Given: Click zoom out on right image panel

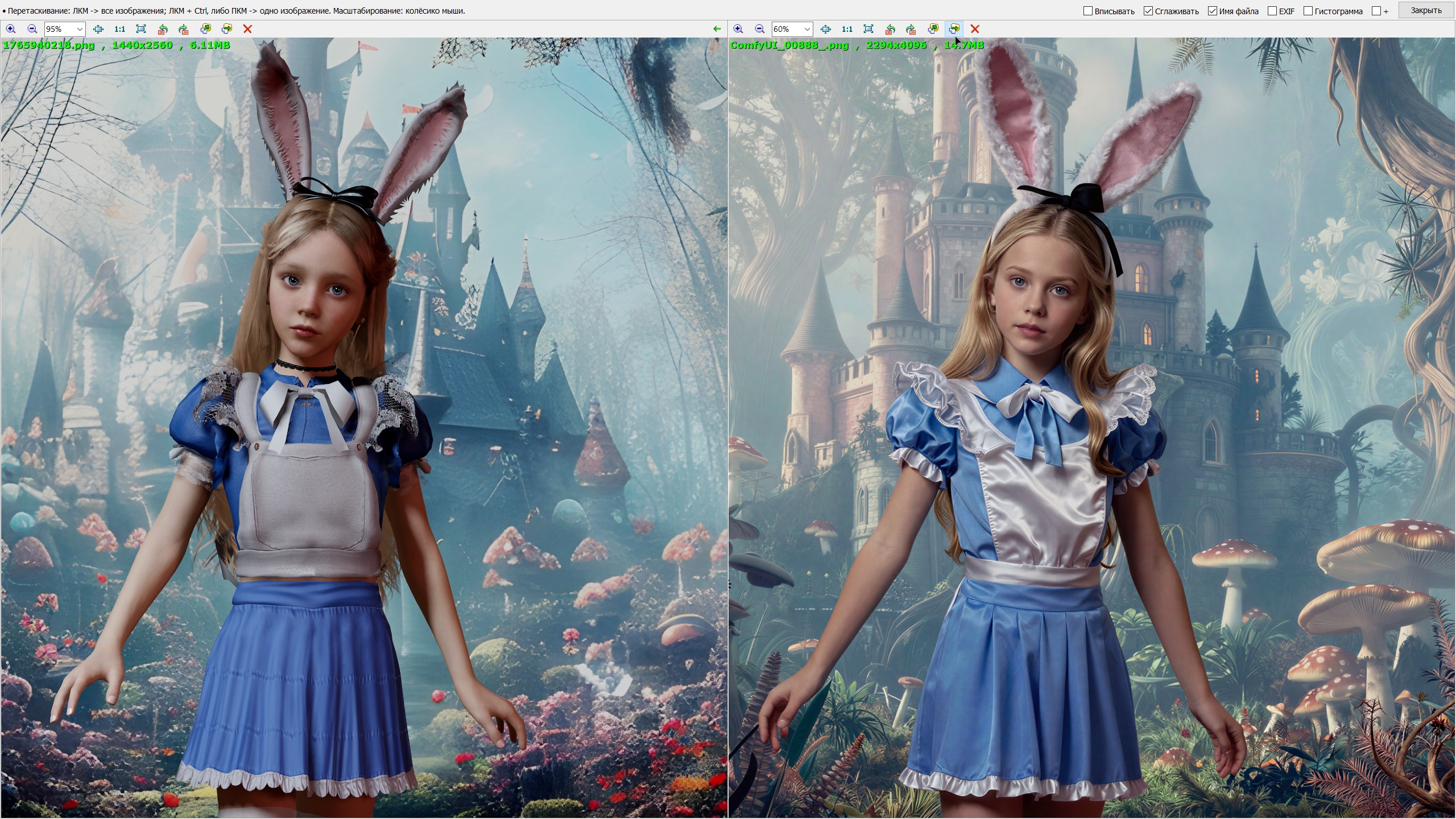Looking at the screenshot, I should tap(759, 29).
